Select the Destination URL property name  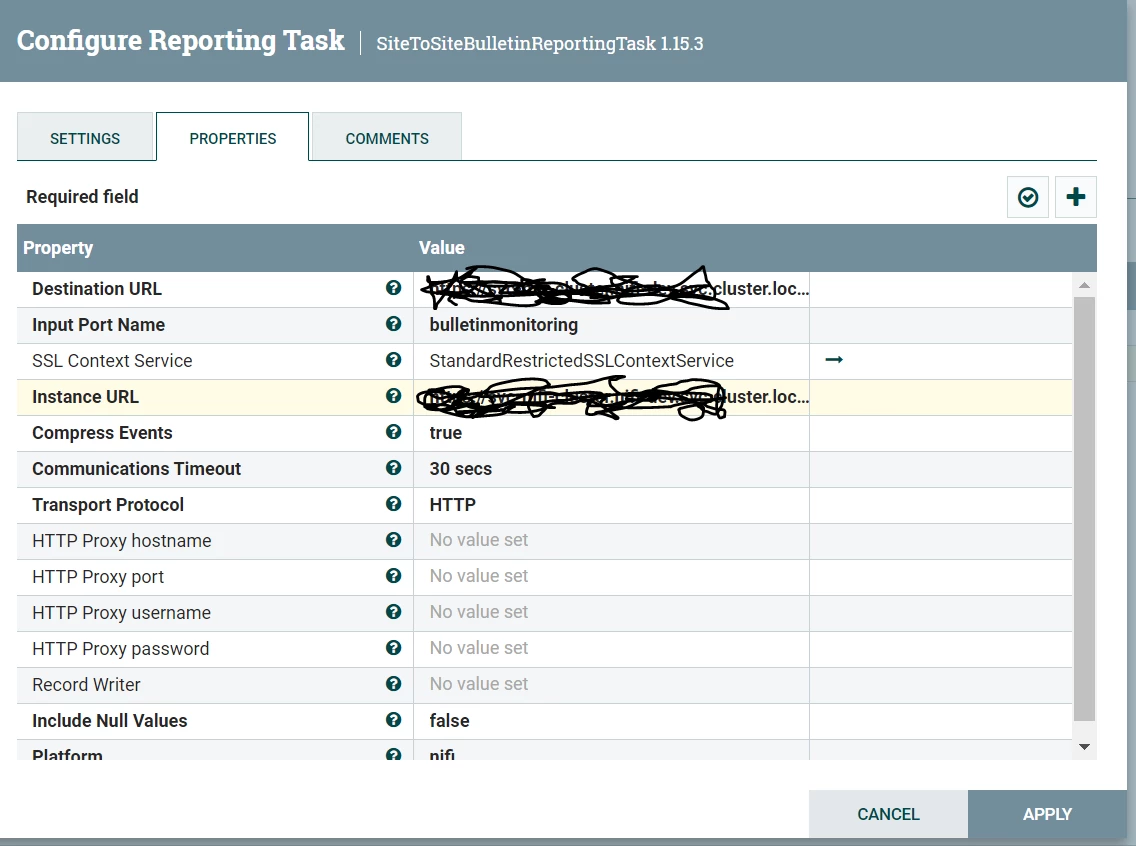pyautogui.click(x=97, y=289)
